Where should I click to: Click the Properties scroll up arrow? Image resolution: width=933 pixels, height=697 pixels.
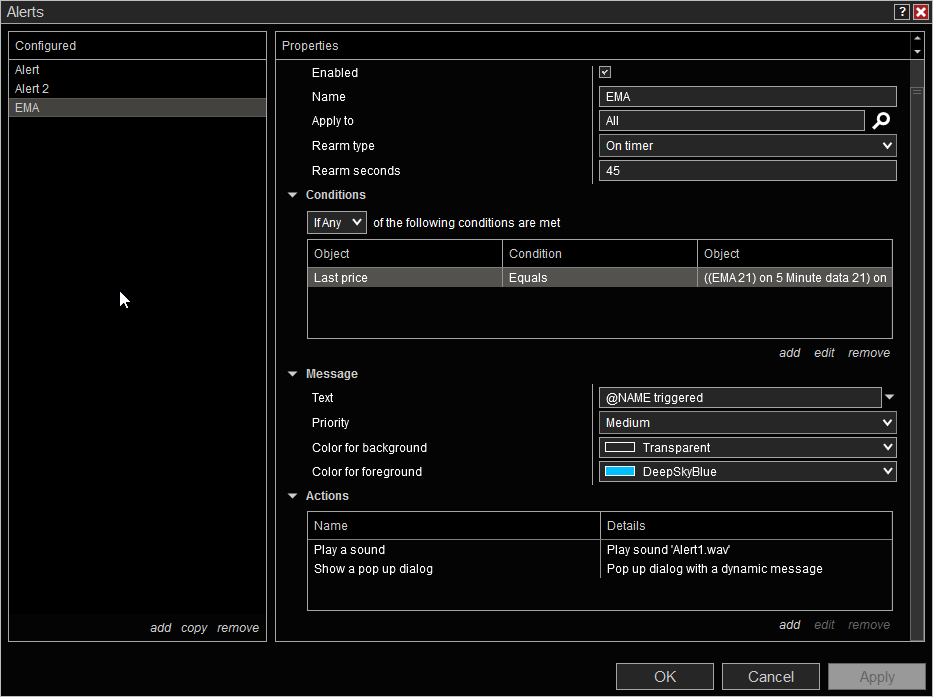[917, 40]
